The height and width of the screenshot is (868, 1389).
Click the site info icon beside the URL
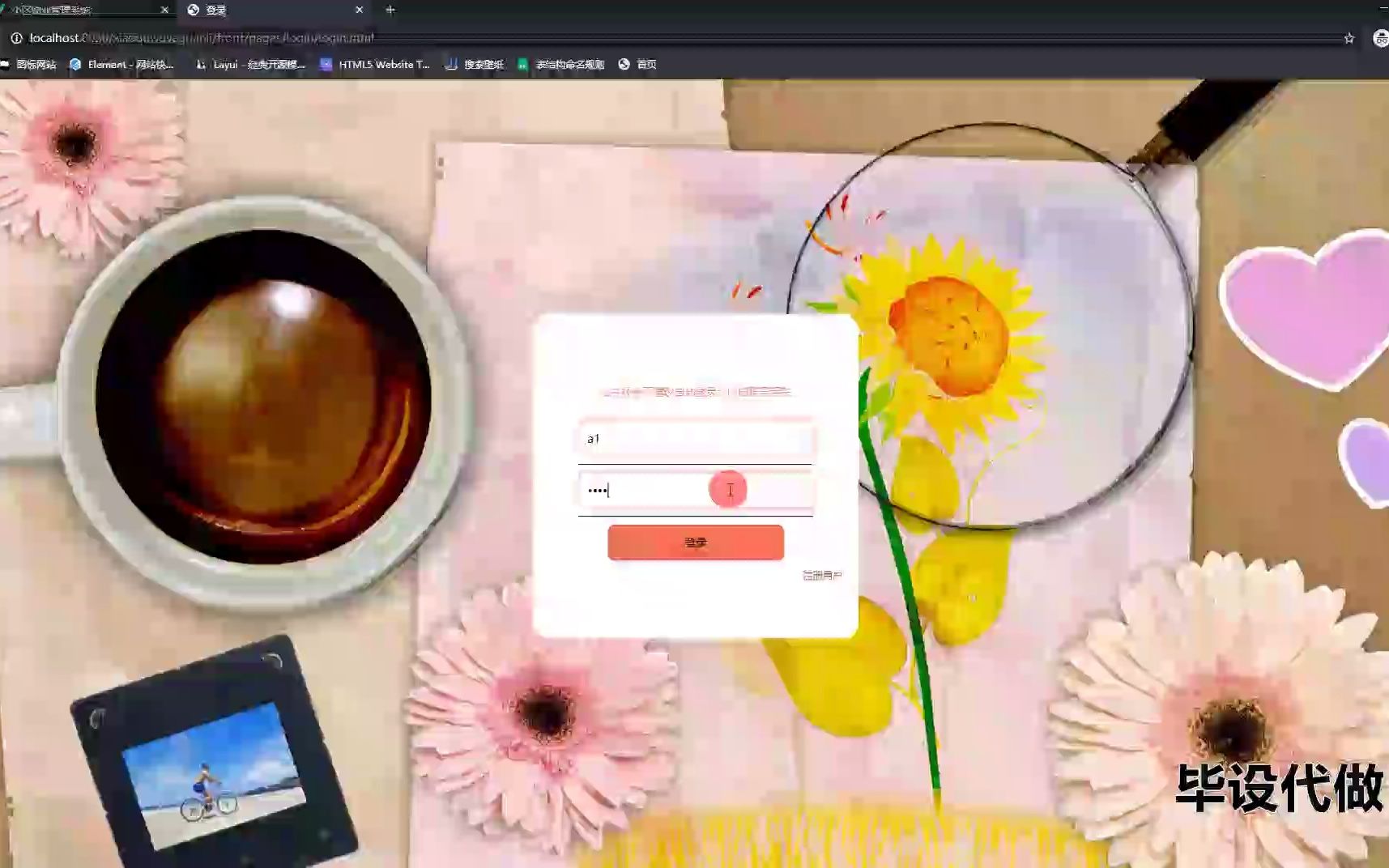tap(16, 37)
